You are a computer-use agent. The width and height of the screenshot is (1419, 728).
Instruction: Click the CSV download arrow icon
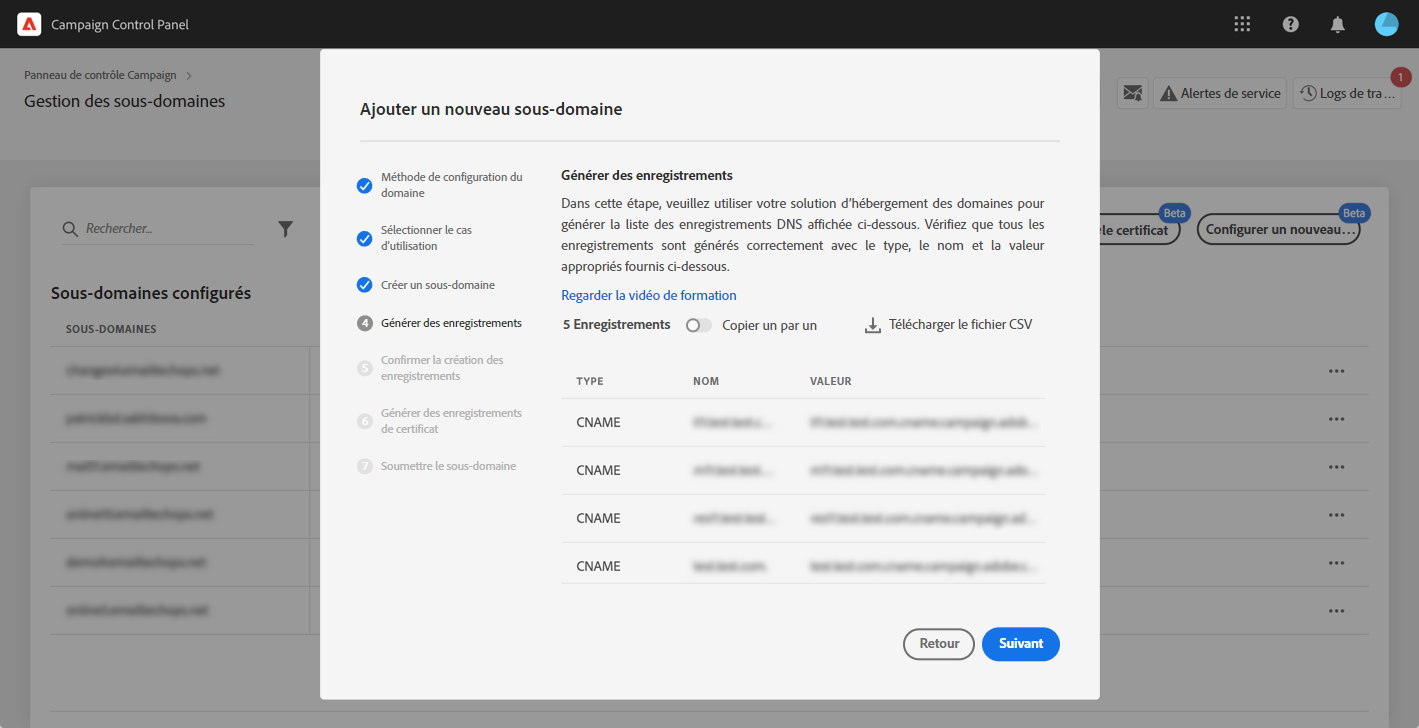pos(872,325)
